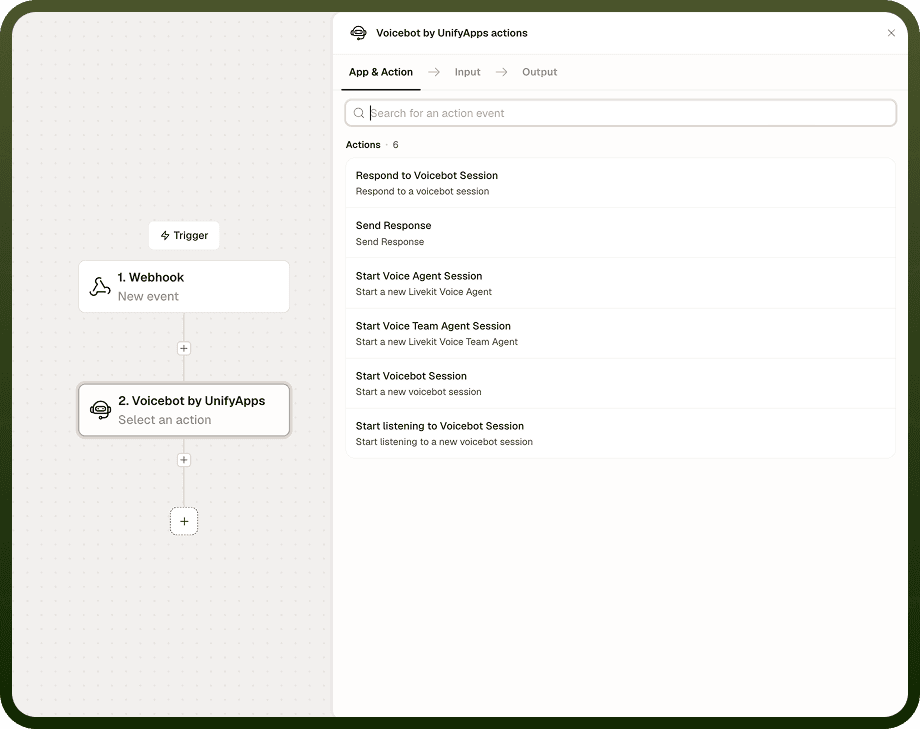This screenshot has width=920, height=729.
Task: Click the search magnifier icon
Action: pyautogui.click(x=359, y=113)
